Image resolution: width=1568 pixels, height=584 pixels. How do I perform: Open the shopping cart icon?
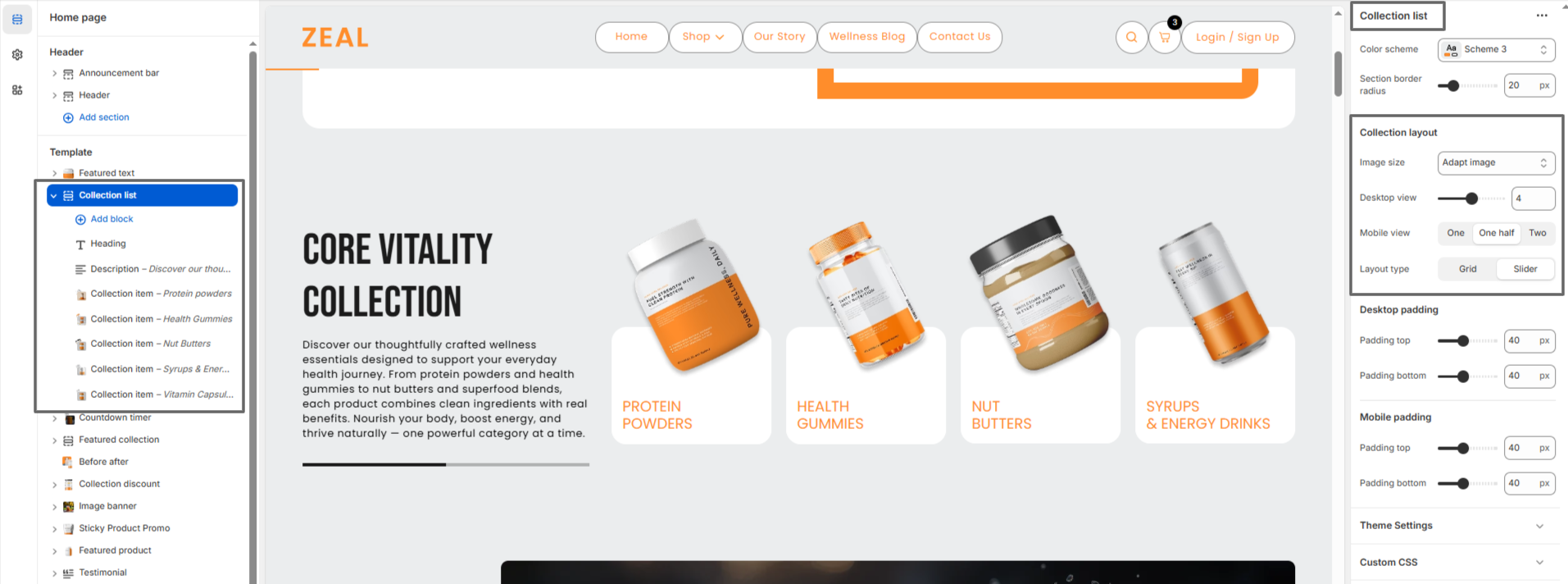click(x=1164, y=37)
